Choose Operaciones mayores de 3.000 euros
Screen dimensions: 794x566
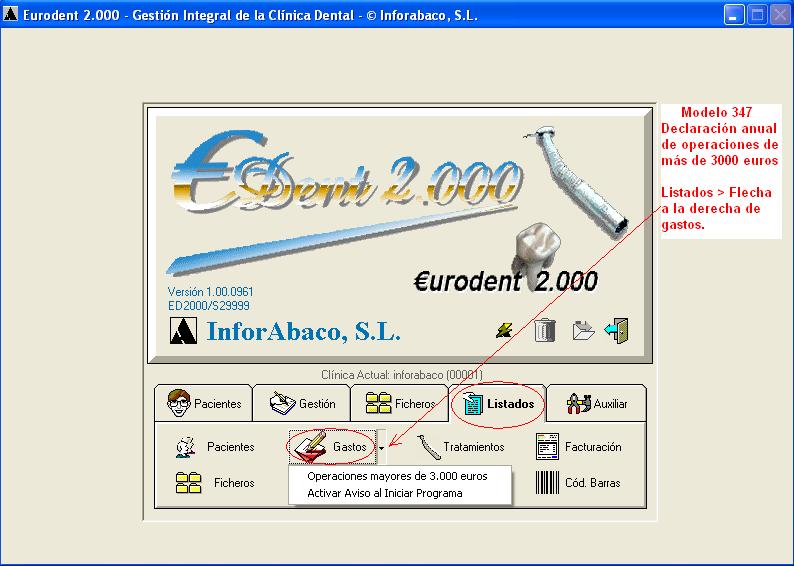click(x=398, y=476)
